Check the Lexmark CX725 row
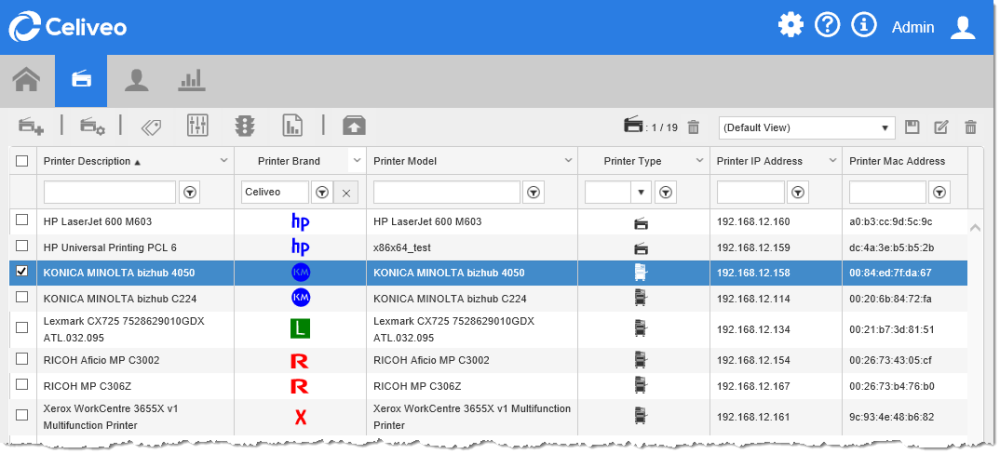The height and width of the screenshot is (454, 1000). coord(22,328)
